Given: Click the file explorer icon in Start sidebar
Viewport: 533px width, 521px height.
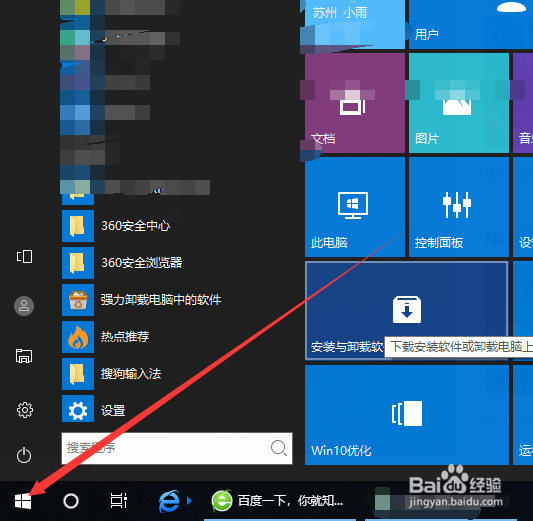Looking at the screenshot, I should click(24, 356).
